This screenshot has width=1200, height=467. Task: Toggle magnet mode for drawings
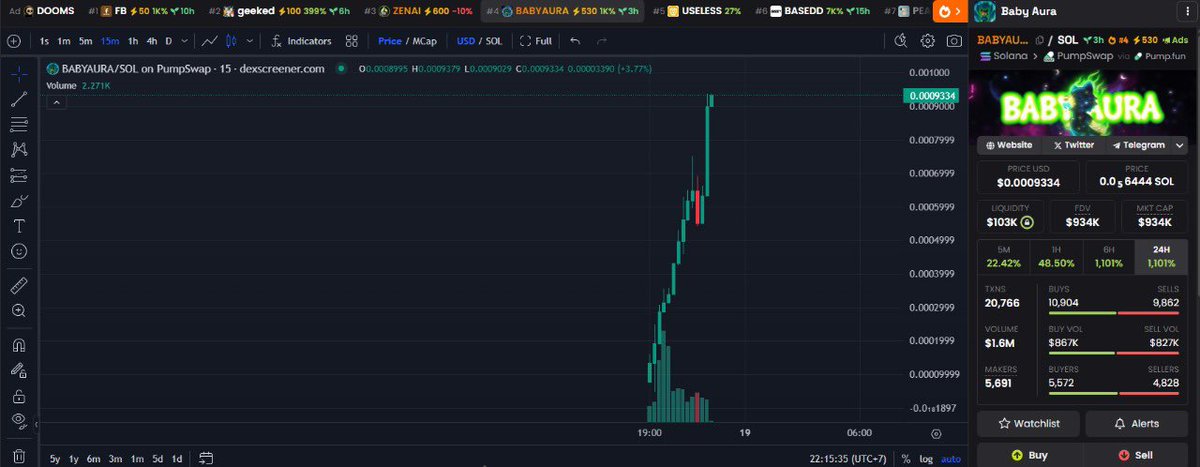(19, 345)
